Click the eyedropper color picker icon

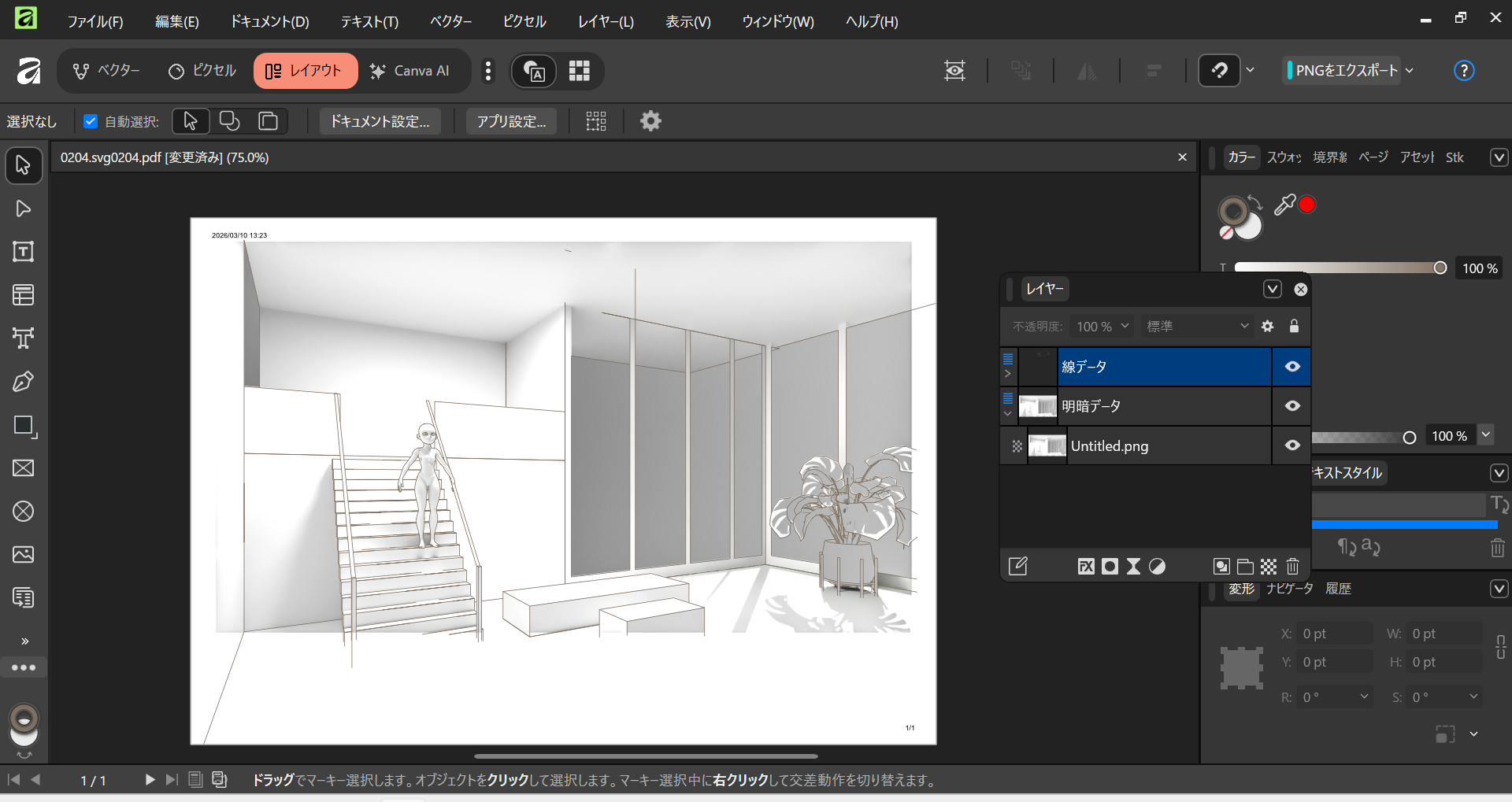tap(1284, 205)
